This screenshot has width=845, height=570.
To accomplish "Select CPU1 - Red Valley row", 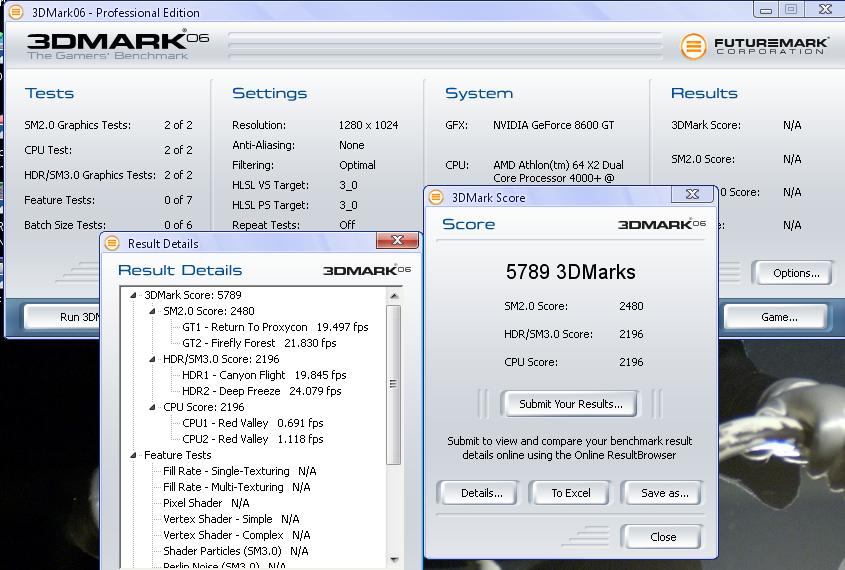I will 253,423.
